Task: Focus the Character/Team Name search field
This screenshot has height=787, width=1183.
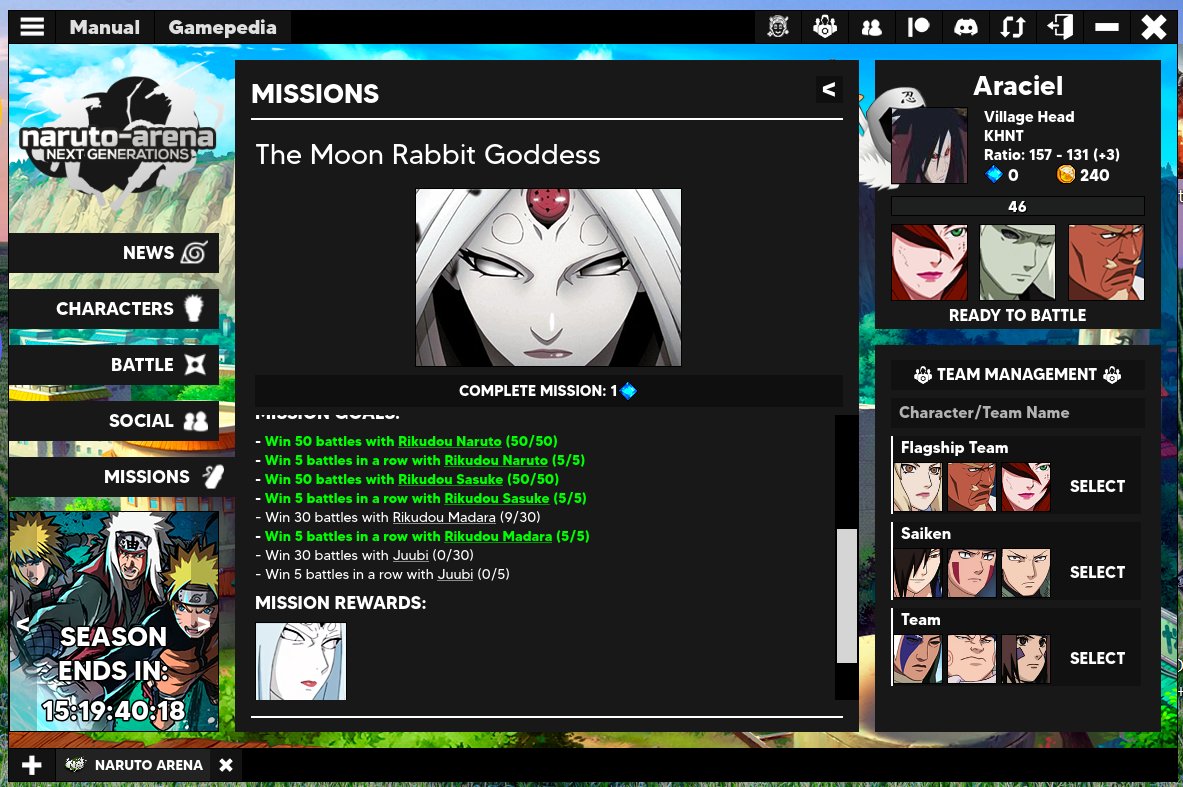Action: pyautogui.click(x=1017, y=413)
